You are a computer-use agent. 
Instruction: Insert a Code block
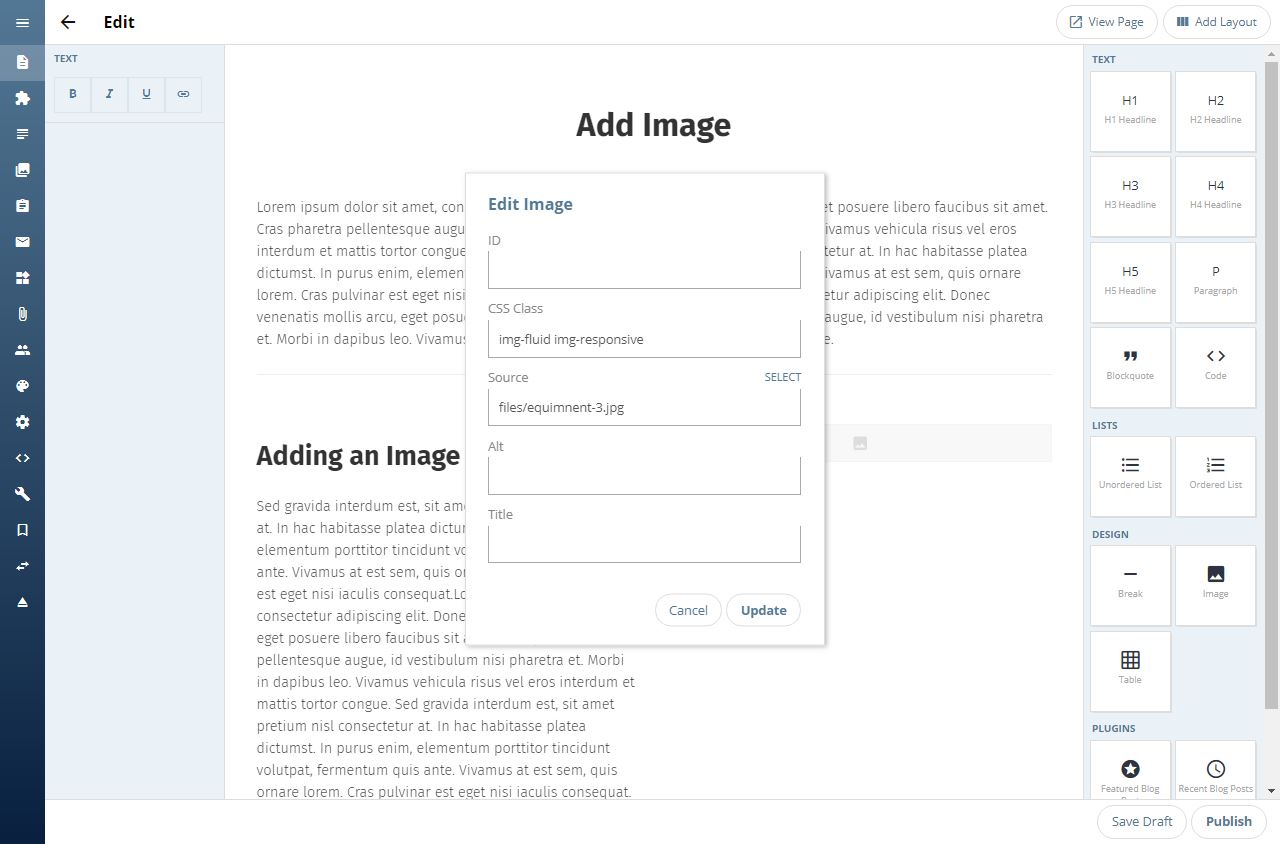pos(1215,367)
